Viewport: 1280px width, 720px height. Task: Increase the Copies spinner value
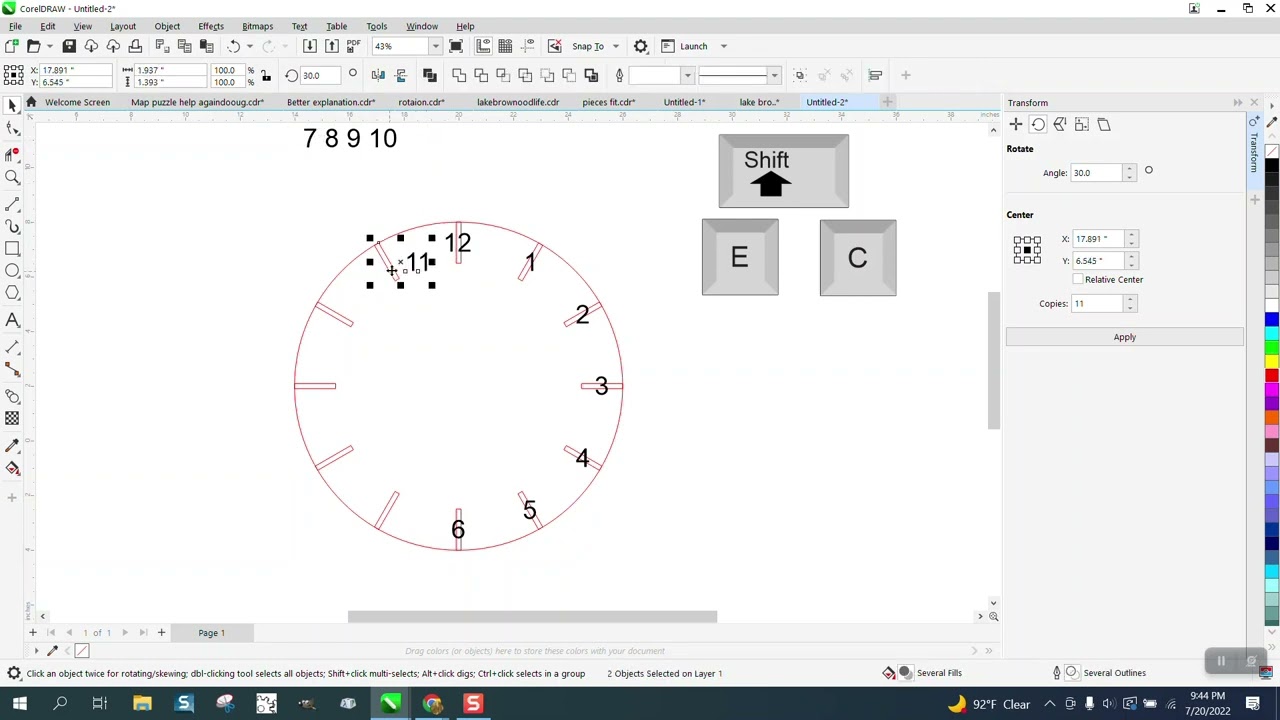[1131, 300]
